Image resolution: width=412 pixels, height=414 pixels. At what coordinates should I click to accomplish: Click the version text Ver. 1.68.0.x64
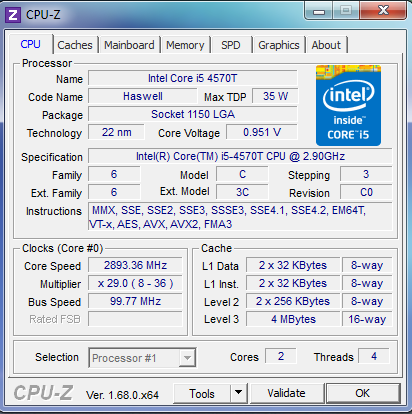pos(122,395)
